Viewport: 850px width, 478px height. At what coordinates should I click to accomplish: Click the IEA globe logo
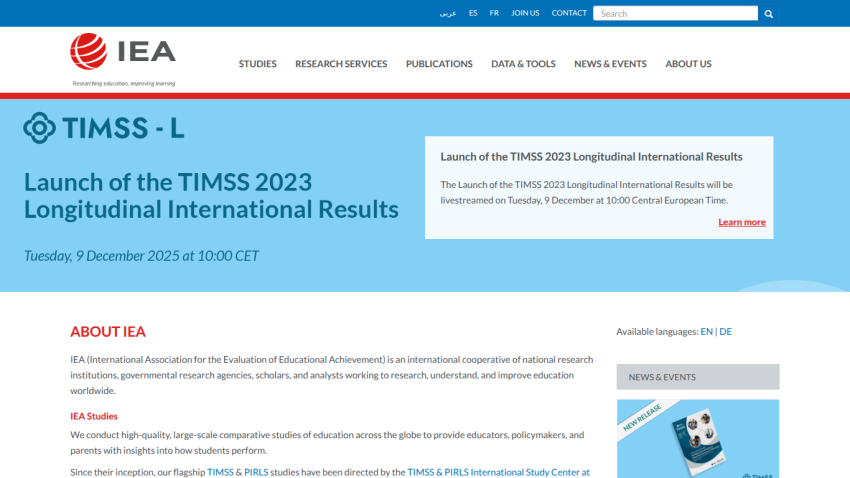pos(88,51)
